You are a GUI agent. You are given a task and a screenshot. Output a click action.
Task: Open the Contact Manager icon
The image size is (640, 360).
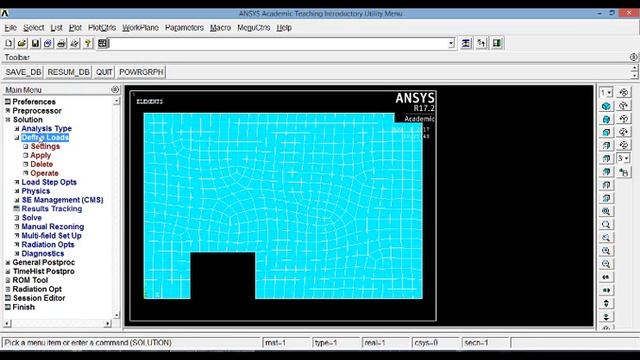coord(497,43)
